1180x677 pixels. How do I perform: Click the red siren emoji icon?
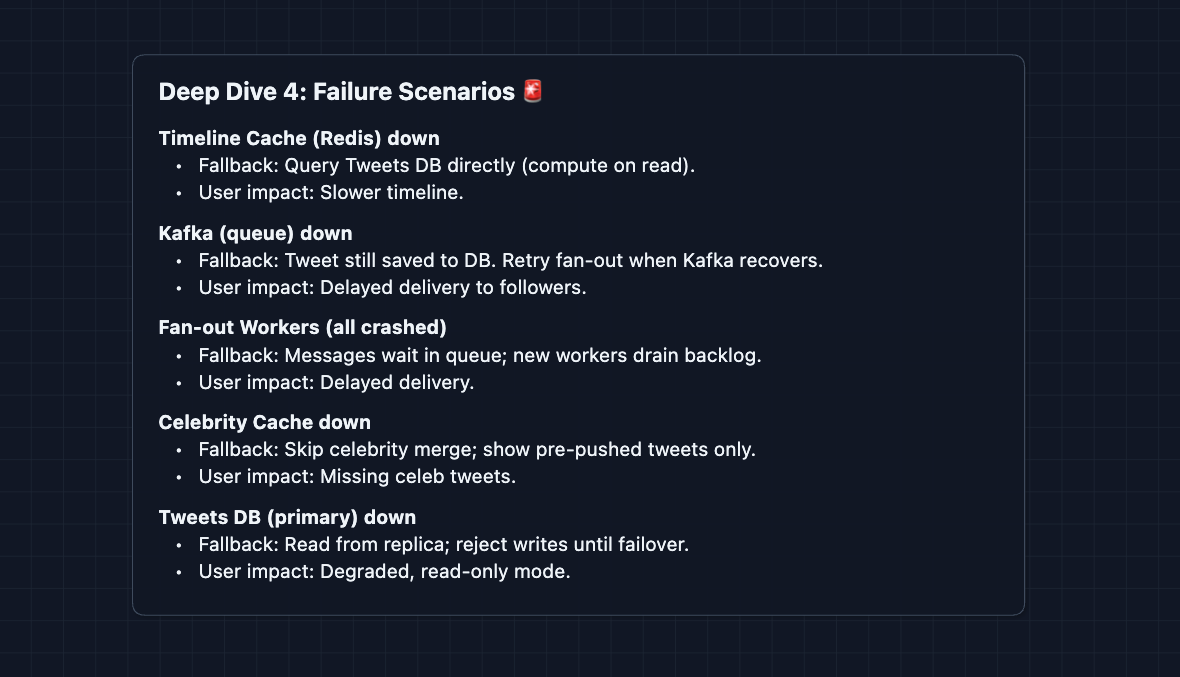click(533, 92)
